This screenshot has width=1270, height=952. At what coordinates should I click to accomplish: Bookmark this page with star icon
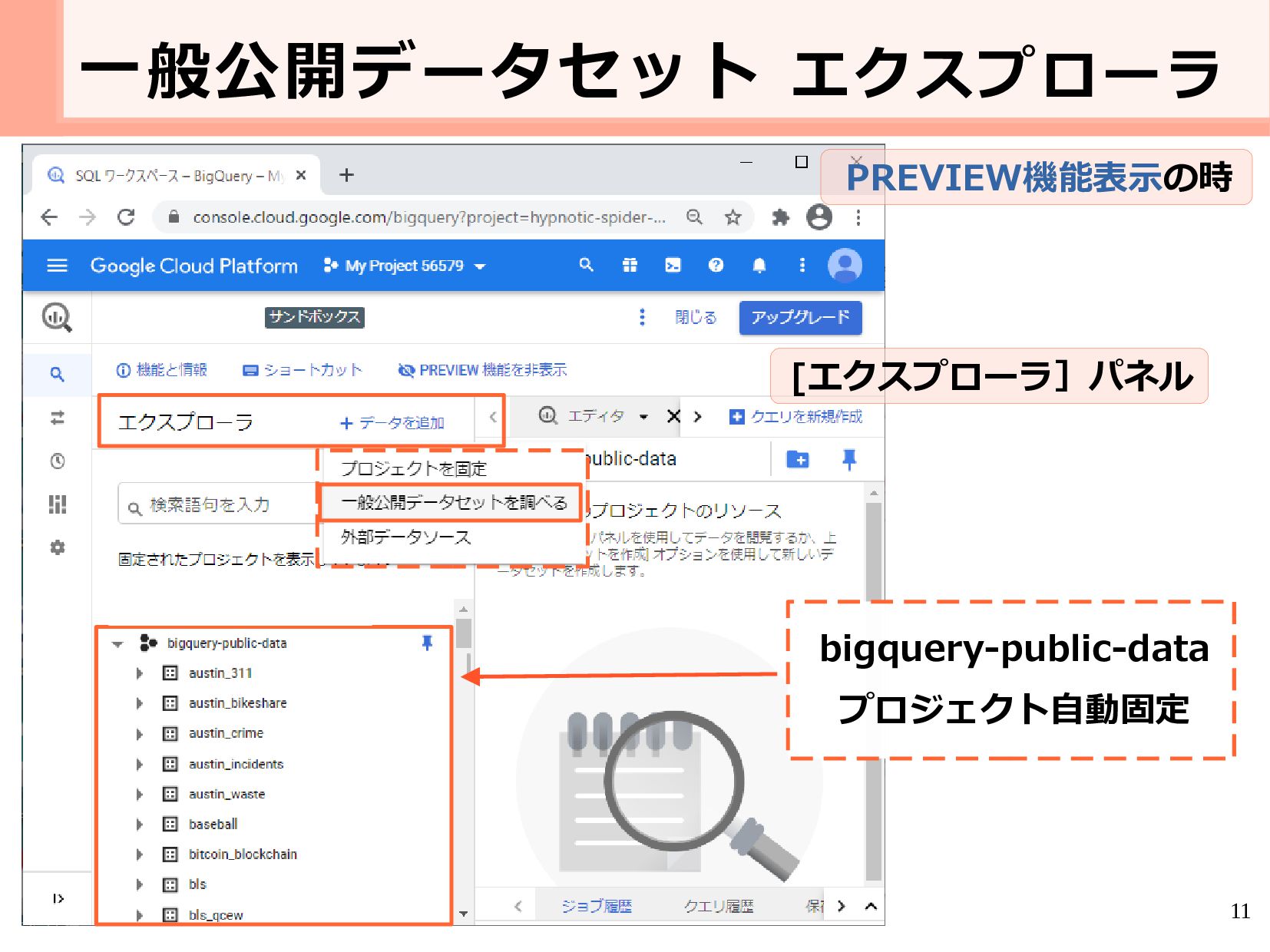[733, 217]
